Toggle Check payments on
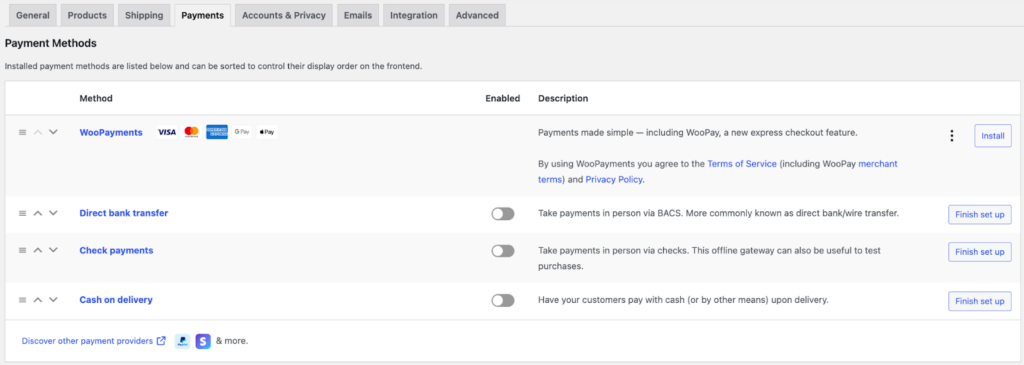1024x365 pixels. click(503, 251)
